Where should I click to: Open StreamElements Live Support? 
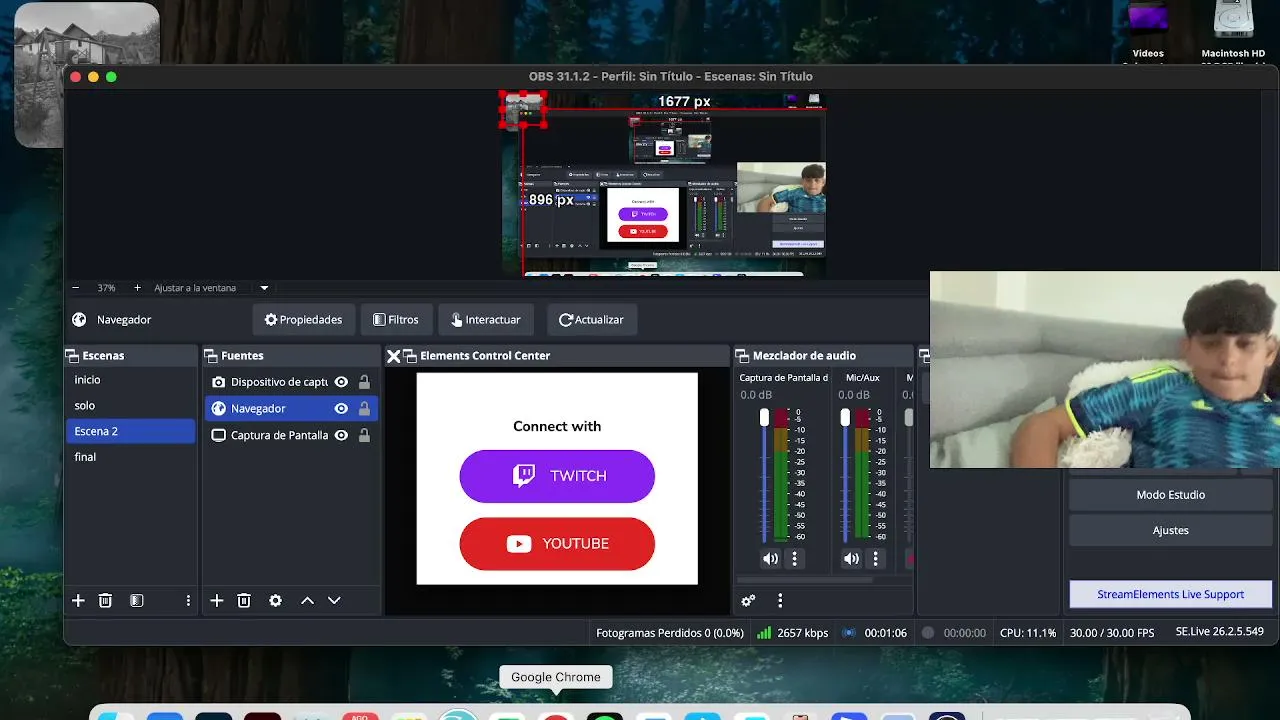(1170, 594)
